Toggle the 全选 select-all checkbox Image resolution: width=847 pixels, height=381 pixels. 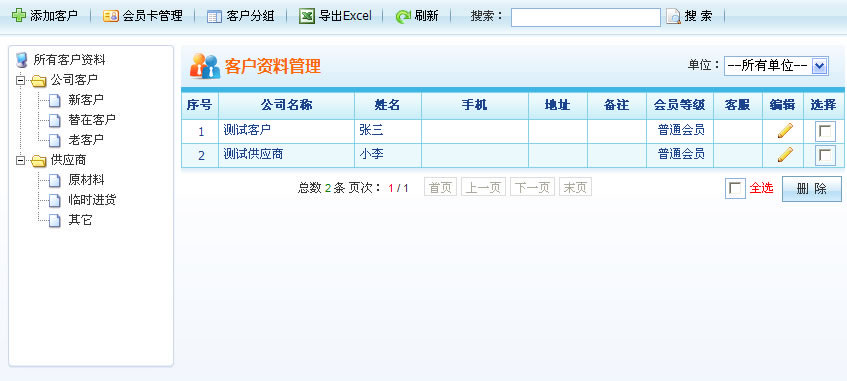pos(735,189)
